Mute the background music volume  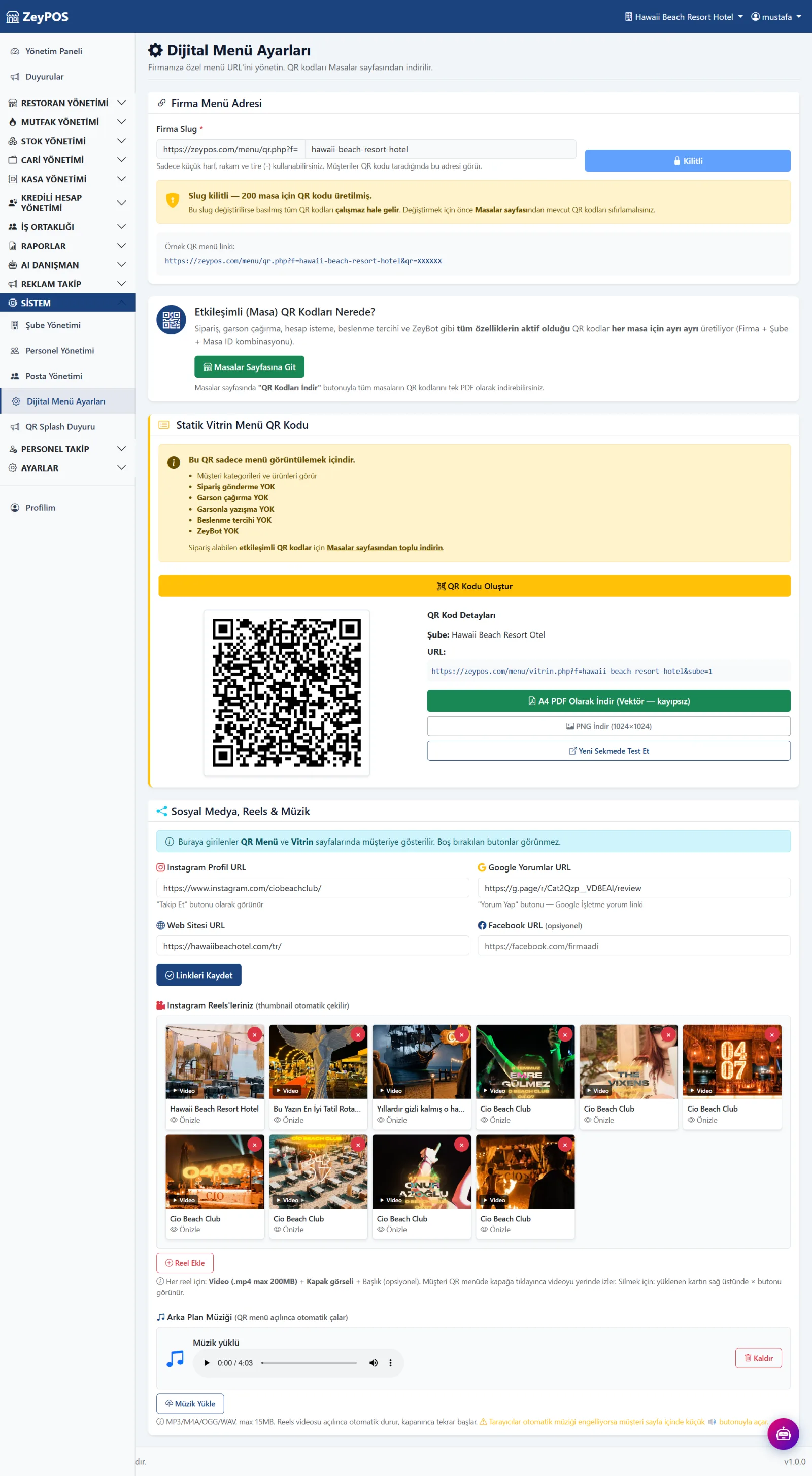[x=373, y=1362]
